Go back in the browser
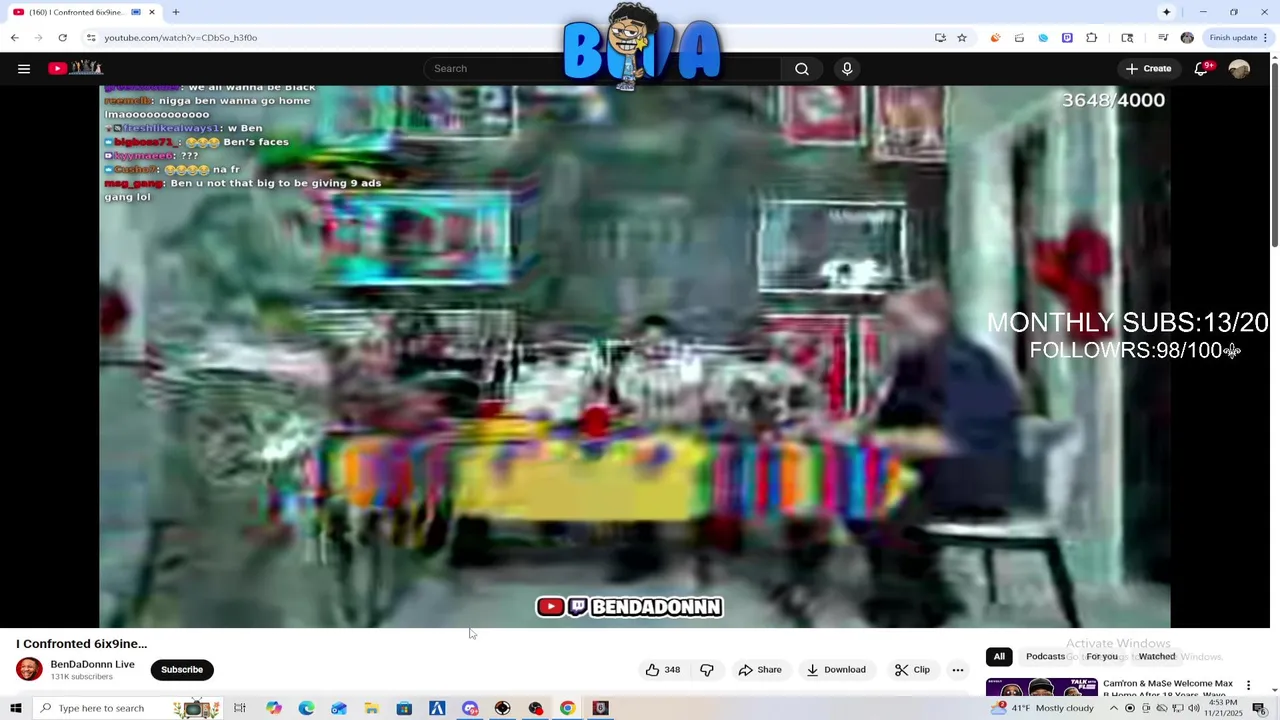1280x720 pixels. click(14, 38)
